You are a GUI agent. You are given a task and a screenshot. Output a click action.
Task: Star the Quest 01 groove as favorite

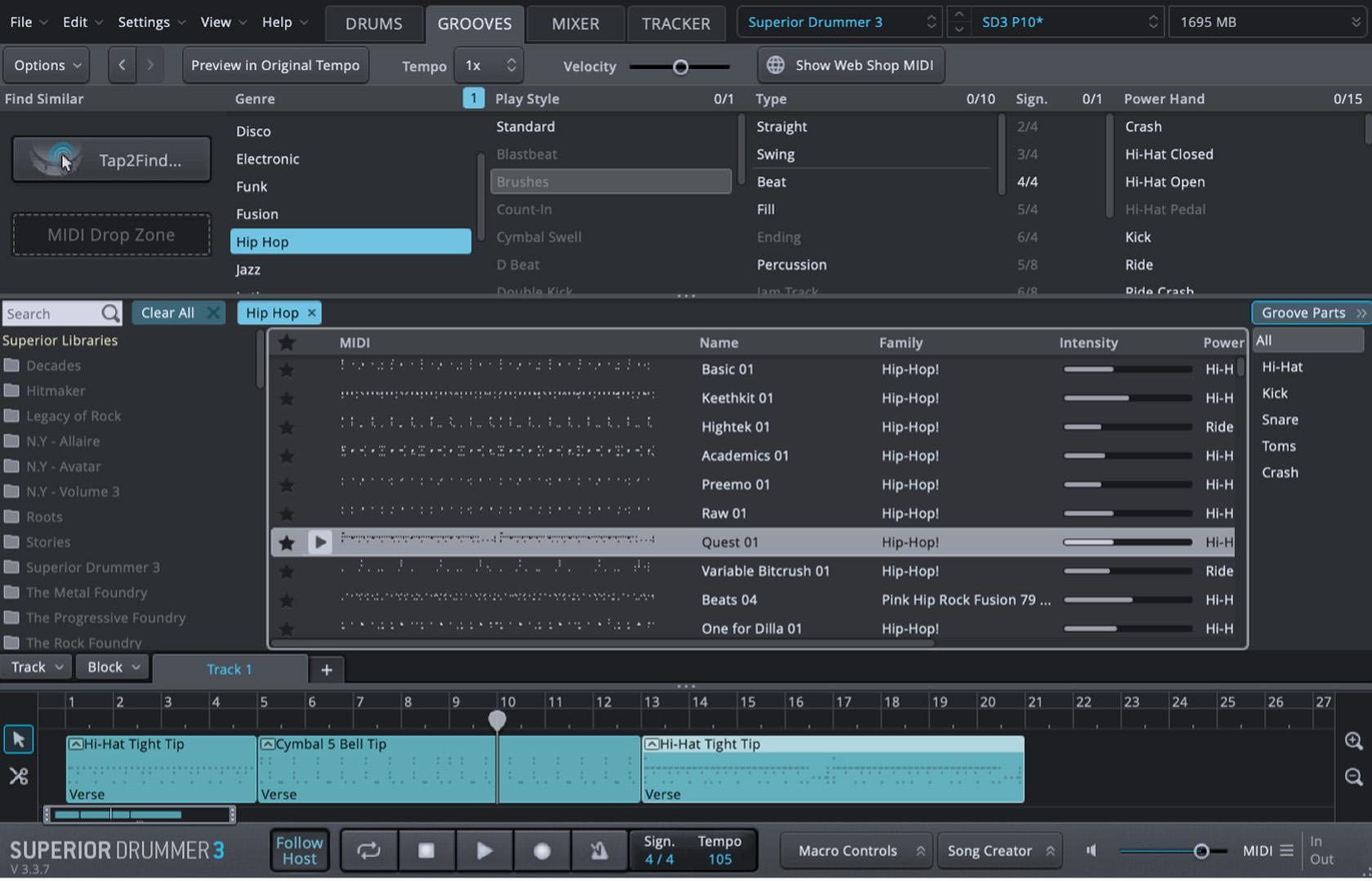coord(286,542)
